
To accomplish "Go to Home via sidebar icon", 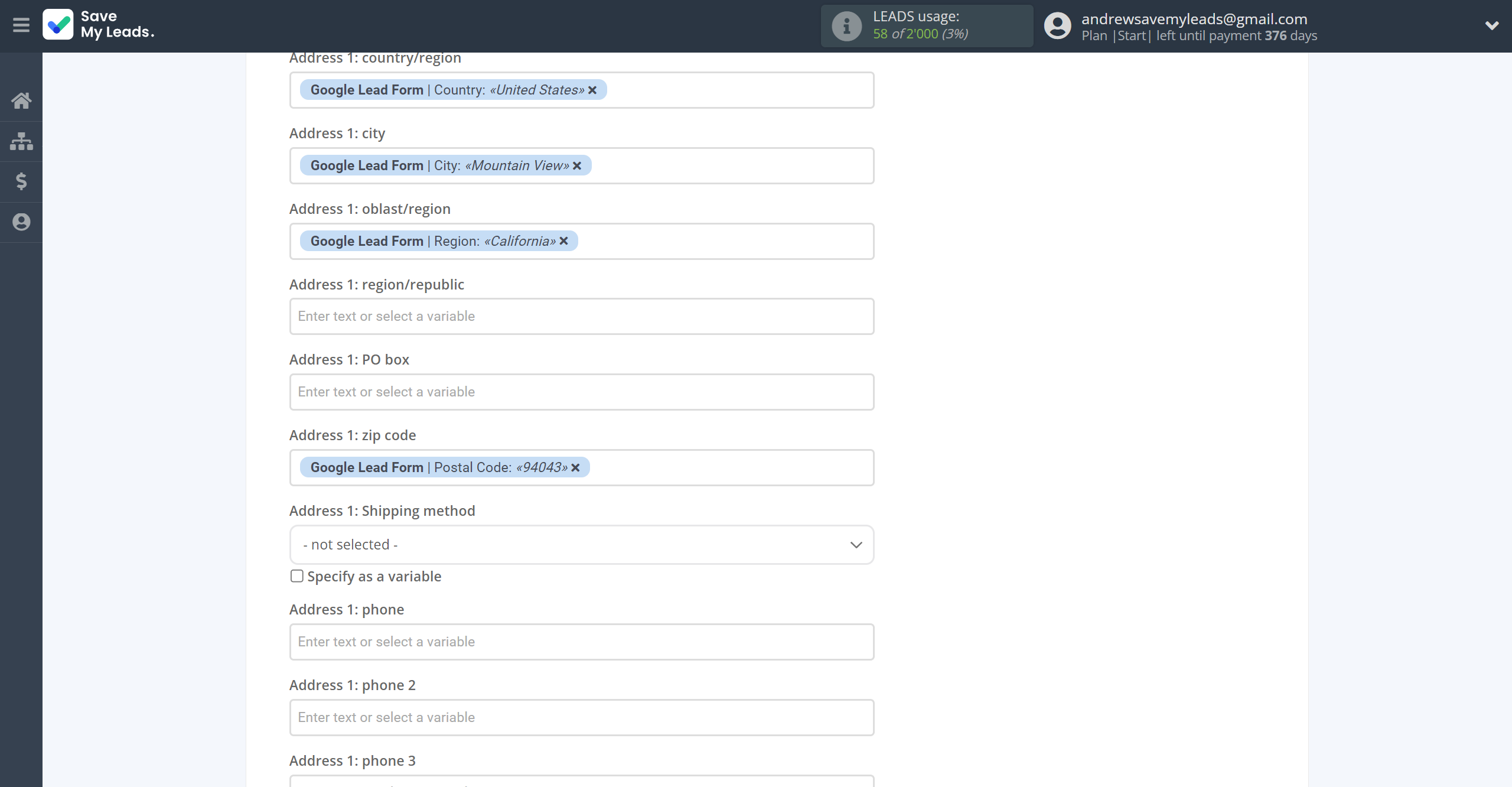I will (x=21, y=100).
